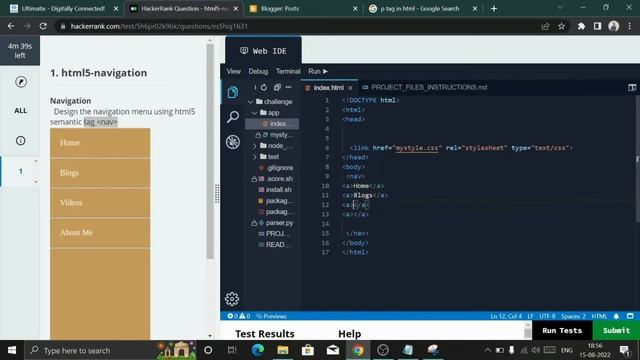Open File Explorer from taskbar

coord(283,350)
